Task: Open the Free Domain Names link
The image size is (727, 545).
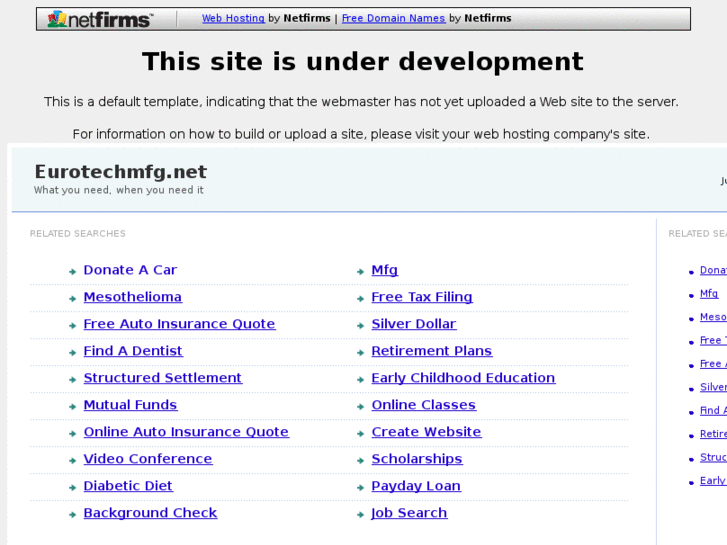Action: [393, 18]
